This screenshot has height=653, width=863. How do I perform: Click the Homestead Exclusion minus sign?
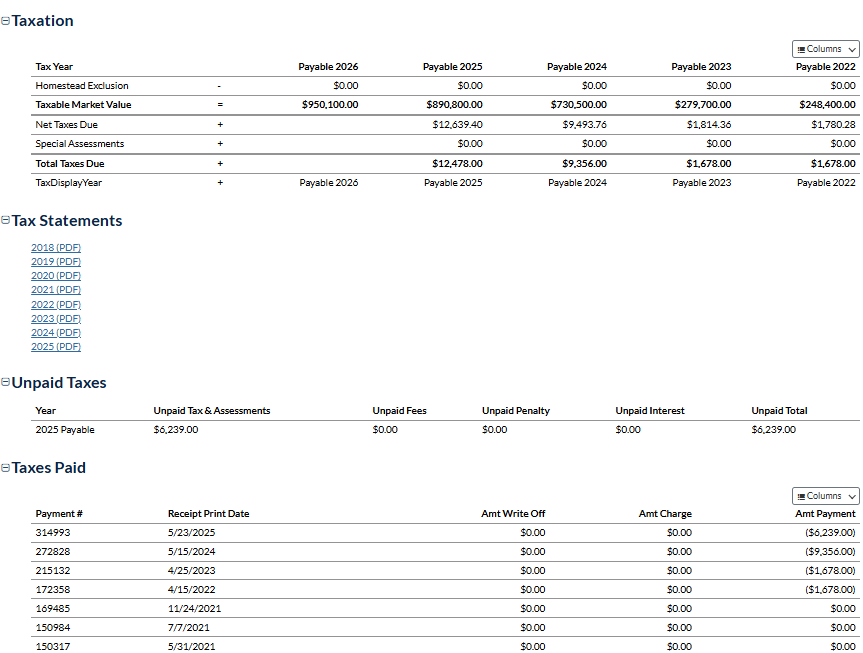[220, 86]
